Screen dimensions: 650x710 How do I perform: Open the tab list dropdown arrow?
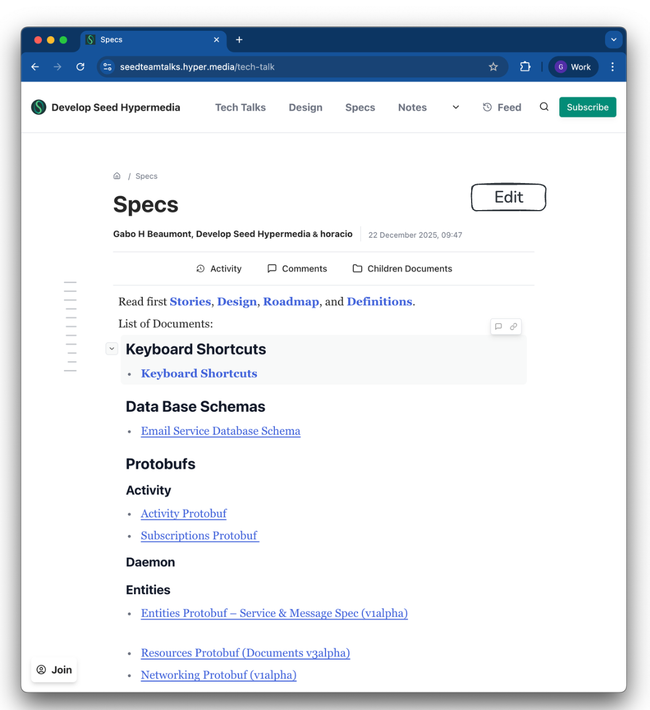pyautogui.click(x=613, y=40)
